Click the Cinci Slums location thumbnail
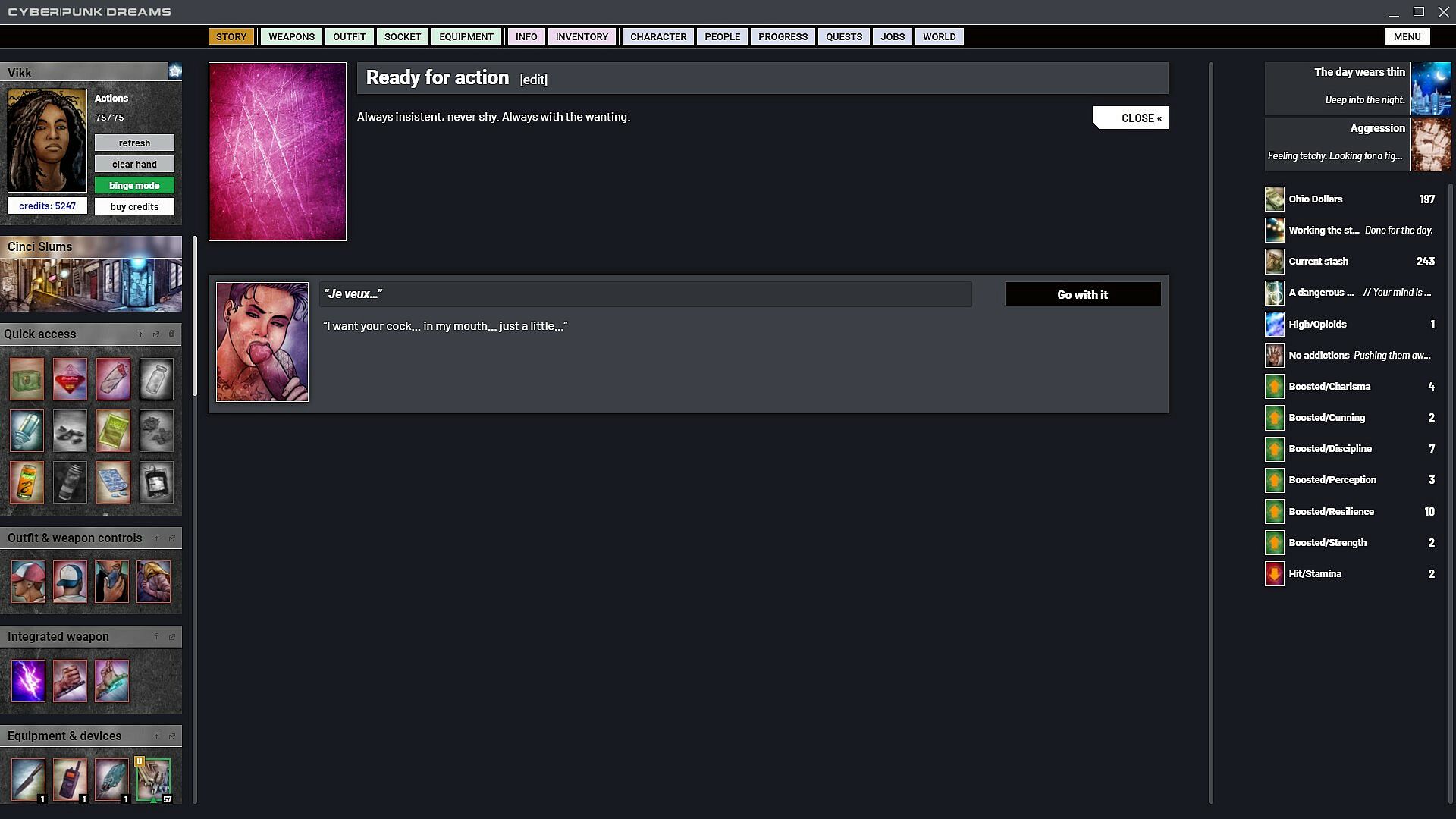The image size is (1456, 819). (91, 284)
